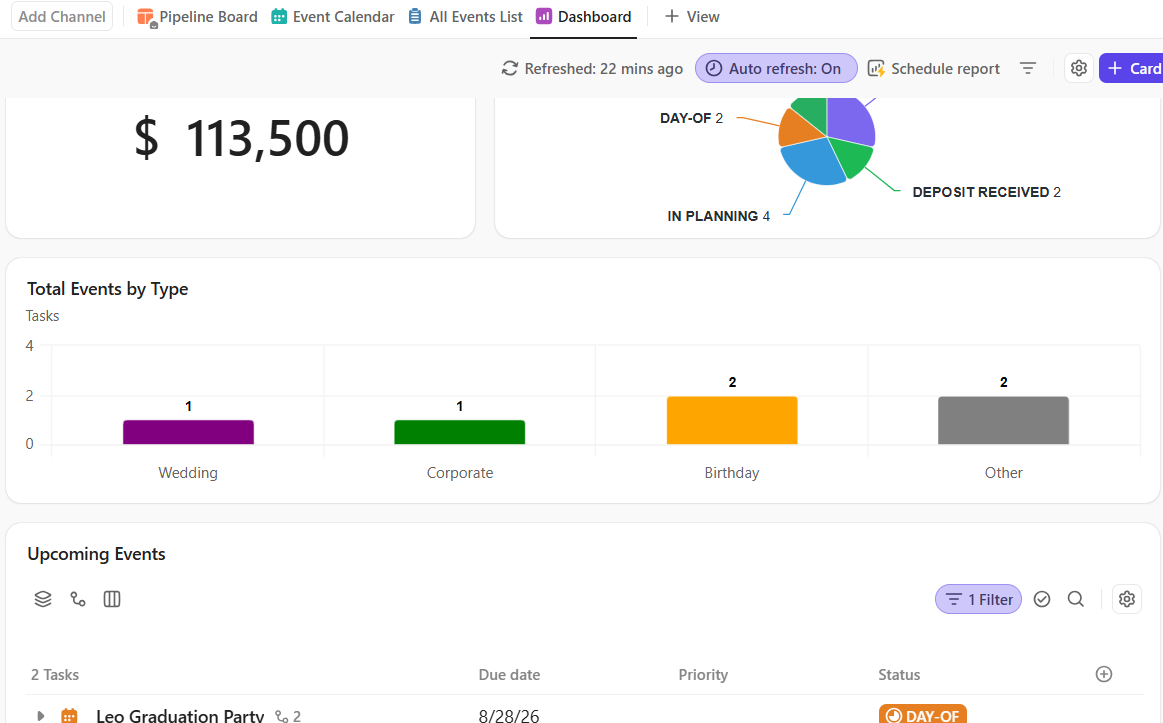Click the Total Events by Type title
This screenshot has width=1163, height=723.
pyautogui.click(x=108, y=289)
